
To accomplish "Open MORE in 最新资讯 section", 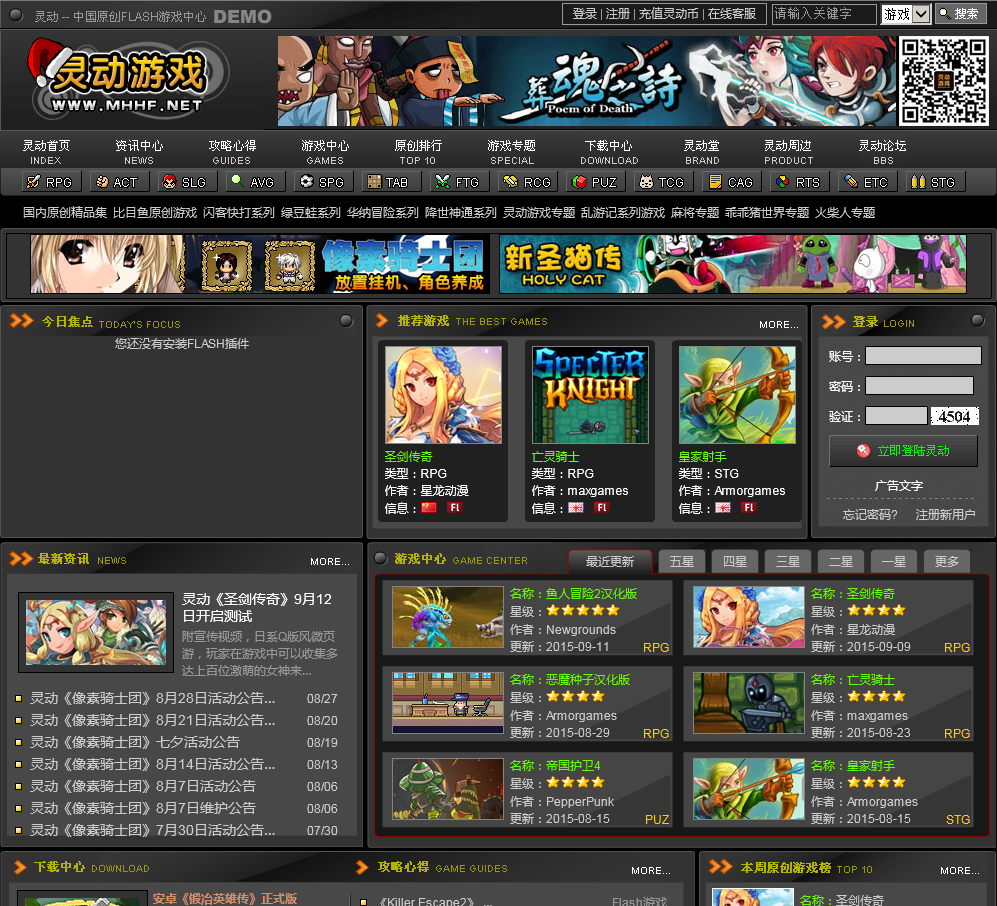I will coord(329,561).
